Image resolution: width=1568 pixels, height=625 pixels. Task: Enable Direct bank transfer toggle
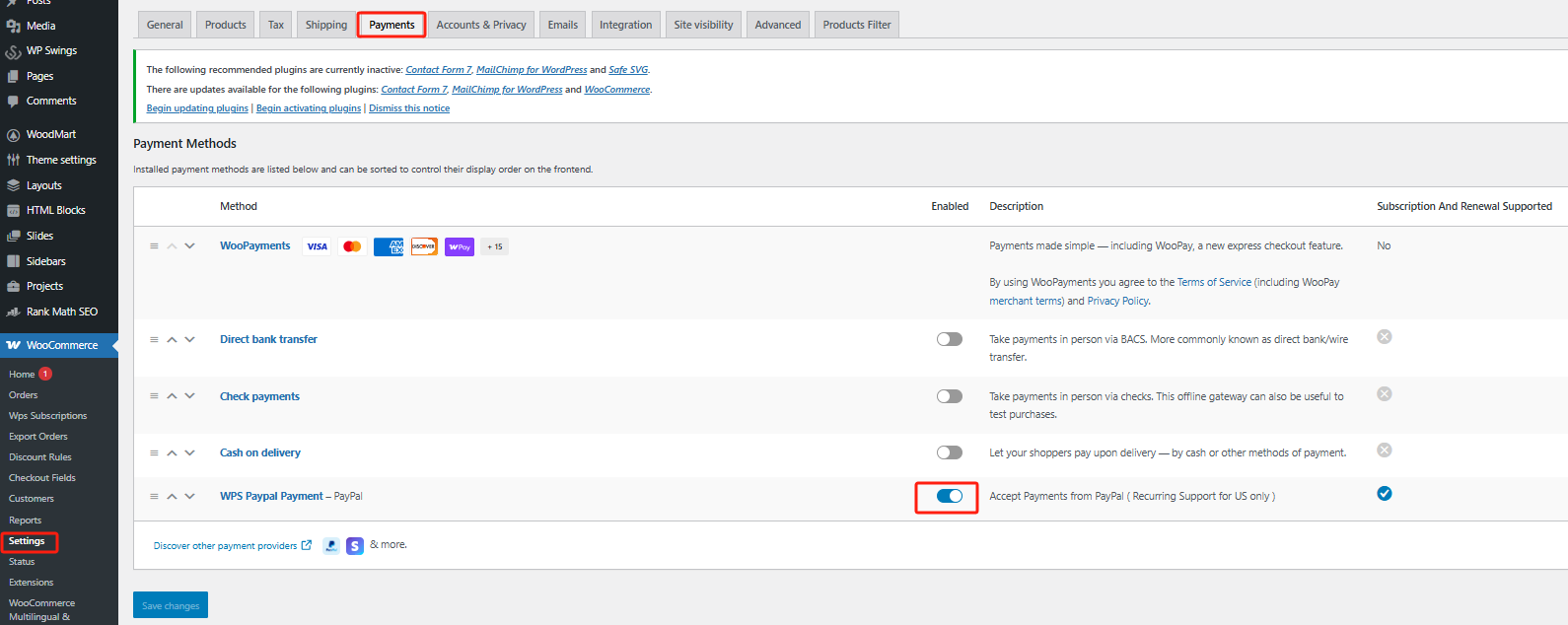pyautogui.click(x=949, y=339)
